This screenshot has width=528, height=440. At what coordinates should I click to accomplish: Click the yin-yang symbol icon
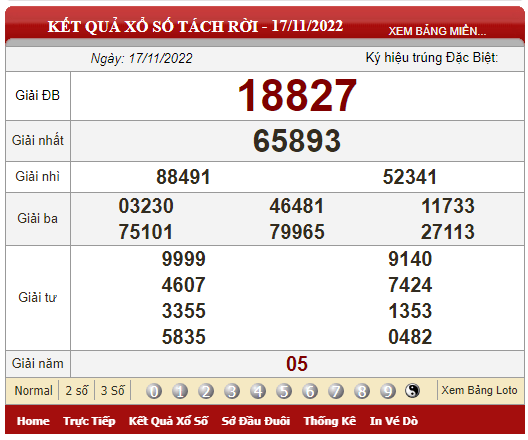coord(413,391)
